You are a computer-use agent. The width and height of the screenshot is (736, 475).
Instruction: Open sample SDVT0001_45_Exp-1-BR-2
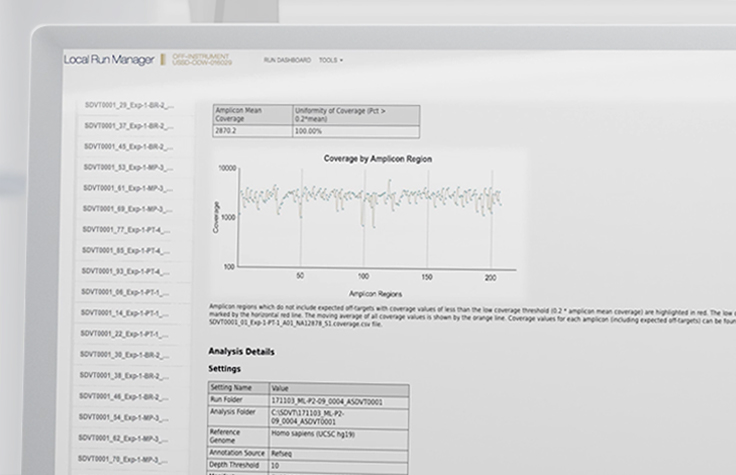tap(128, 146)
